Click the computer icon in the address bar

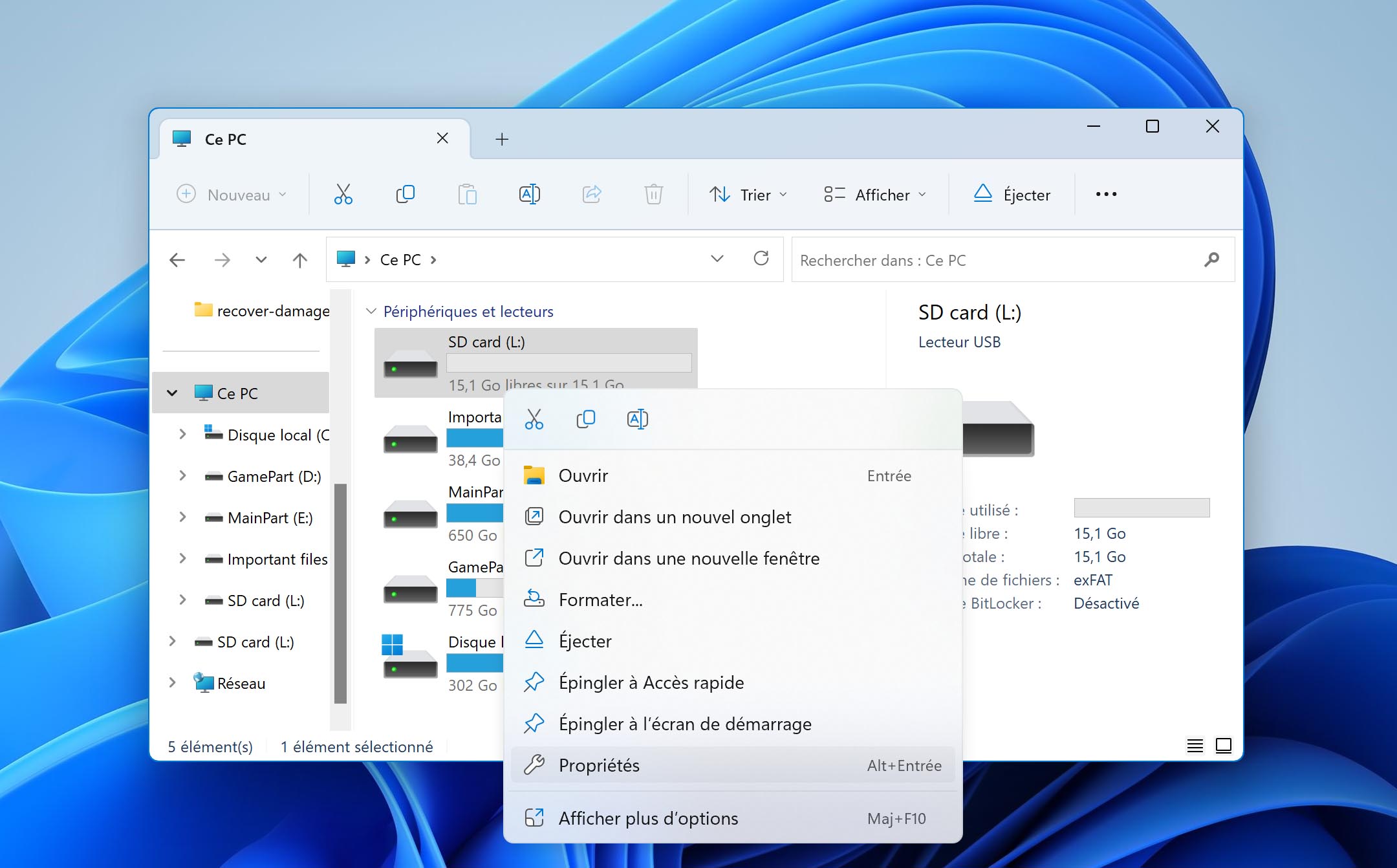(x=346, y=259)
